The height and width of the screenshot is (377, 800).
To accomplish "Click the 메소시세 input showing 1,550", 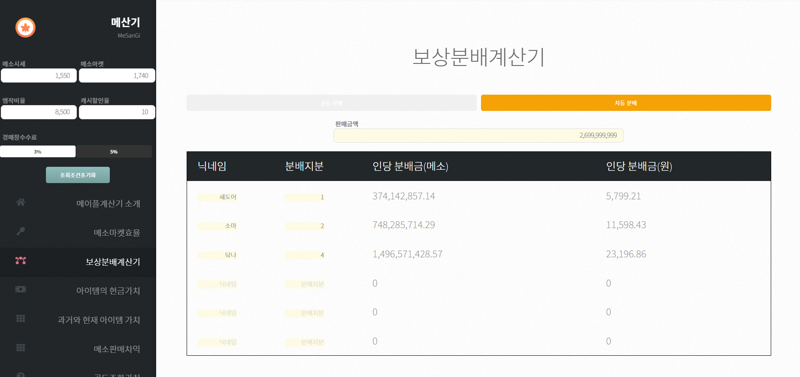I will (x=39, y=76).
